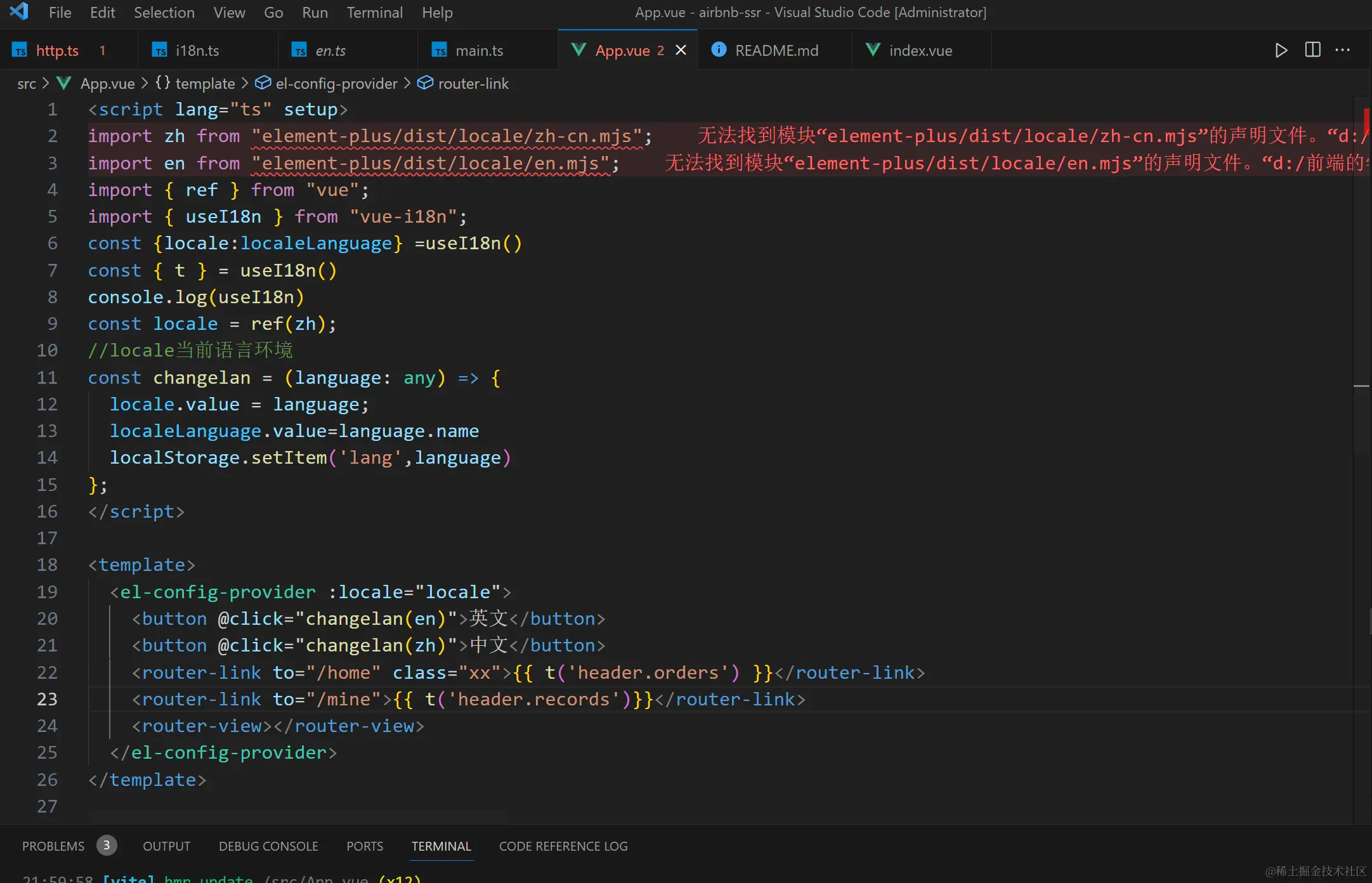Image resolution: width=1372 pixels, height=883 pixels.
Task: Click the Run or Debug play icon
Action: [x=1281, y=50]
